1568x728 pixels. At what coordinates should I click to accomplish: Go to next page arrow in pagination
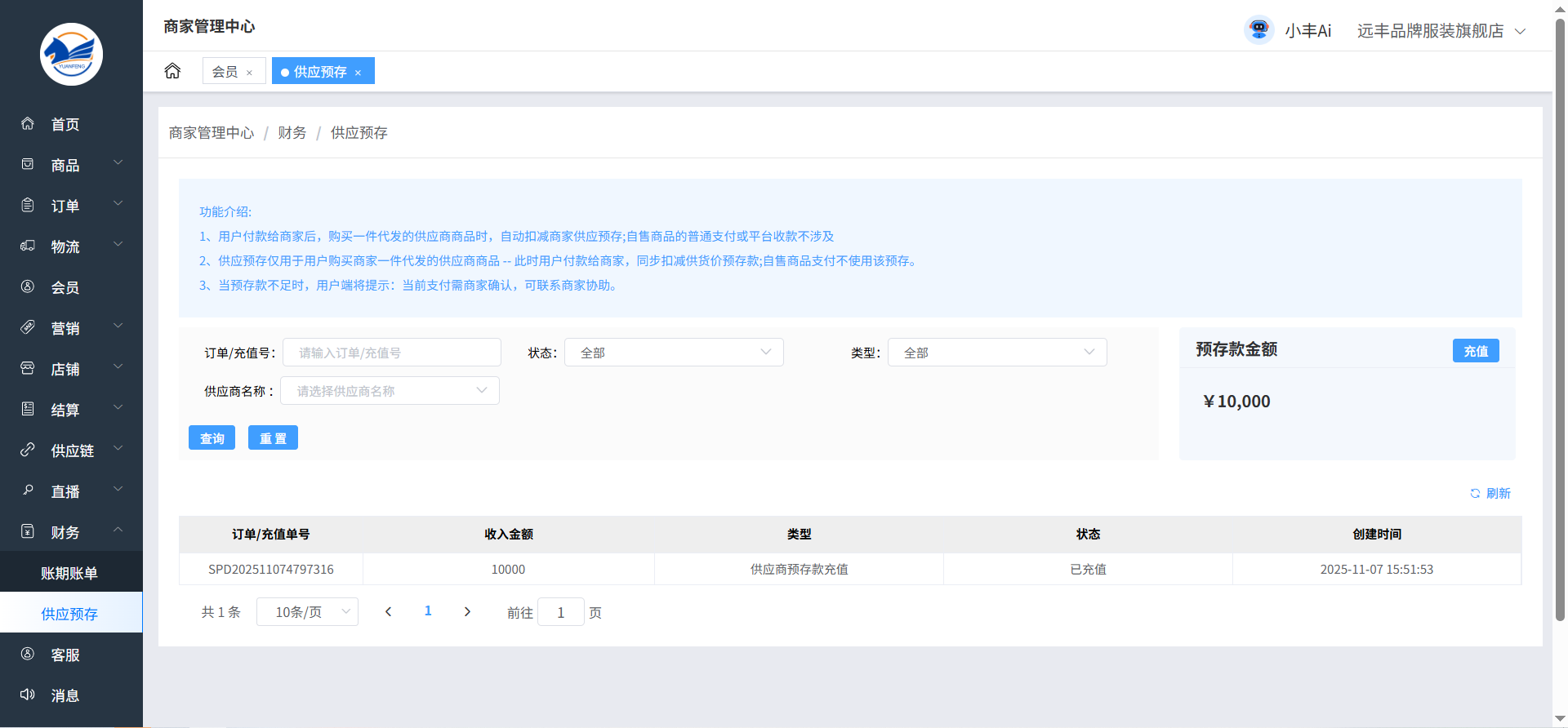tap(467, 612)
